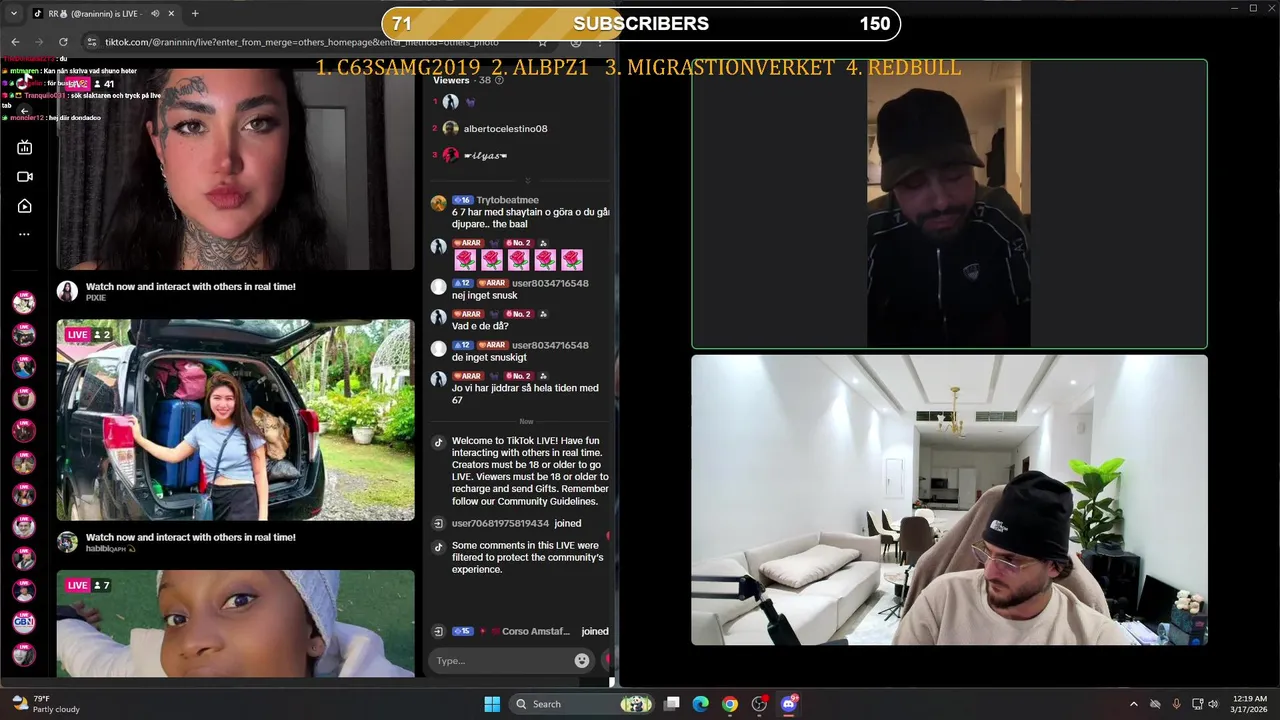Click the top webcam feed in the stream overlay
This screenshot has height=720, width=1280.
coord(949,204)
